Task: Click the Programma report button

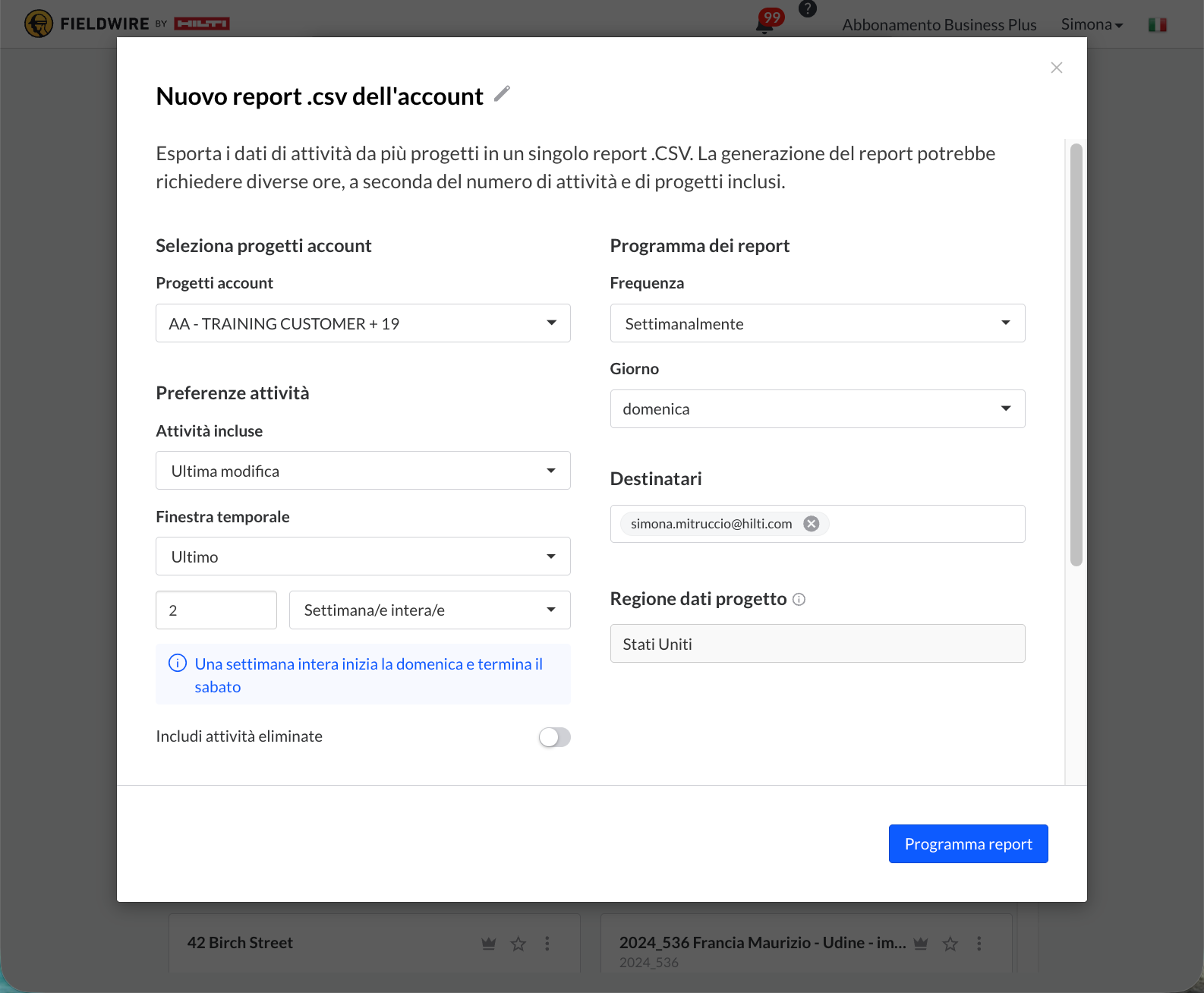Action: click(968, 844)
